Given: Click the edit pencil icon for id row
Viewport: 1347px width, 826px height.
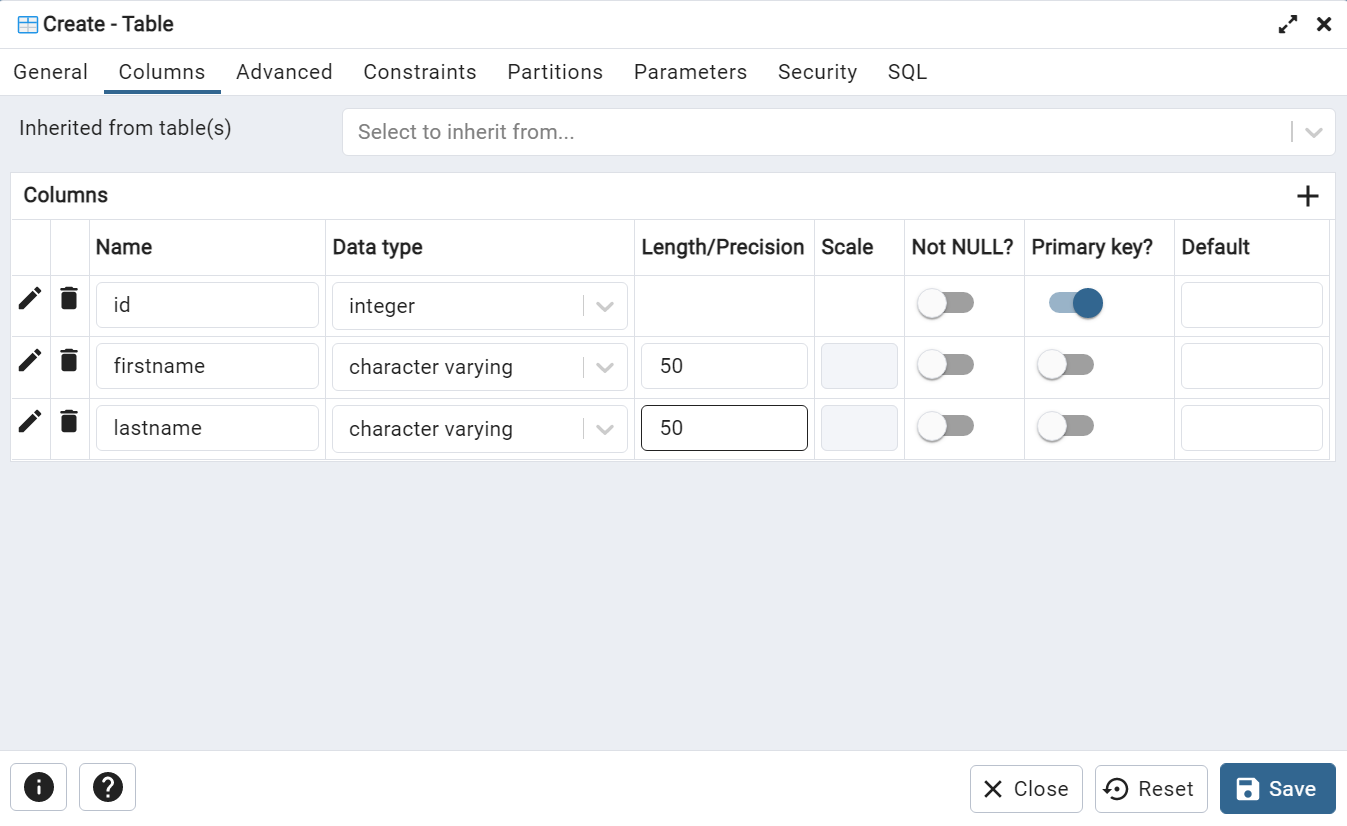Looking at the screenshot, I should coord(30,298).
